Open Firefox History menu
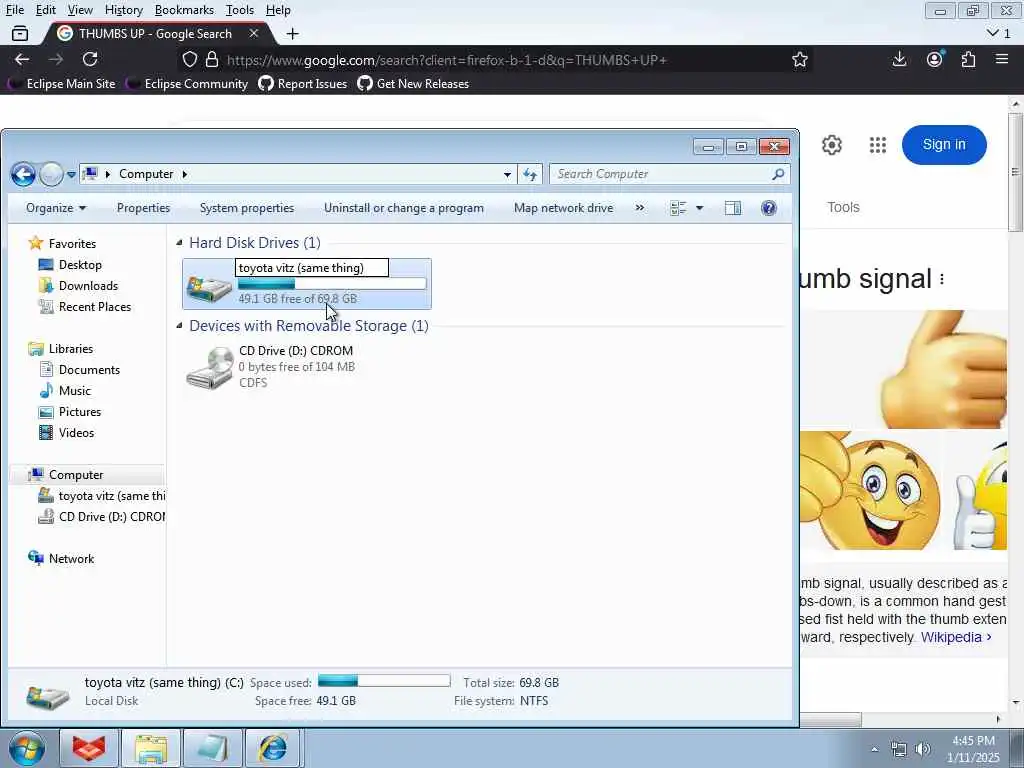 pos(123,10)
